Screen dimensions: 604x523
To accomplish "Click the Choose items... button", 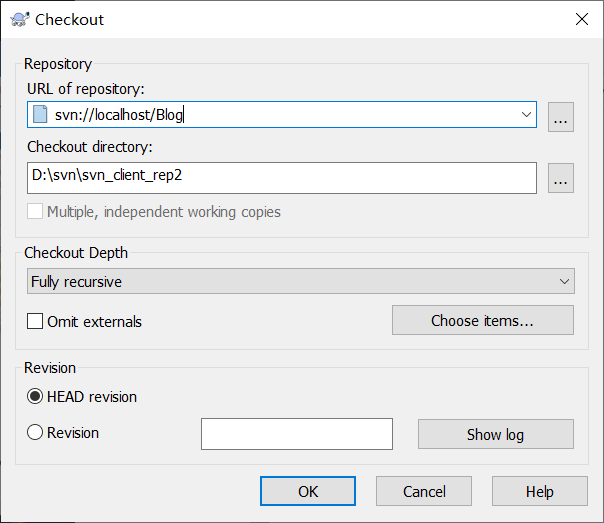I will pos(483,320).
